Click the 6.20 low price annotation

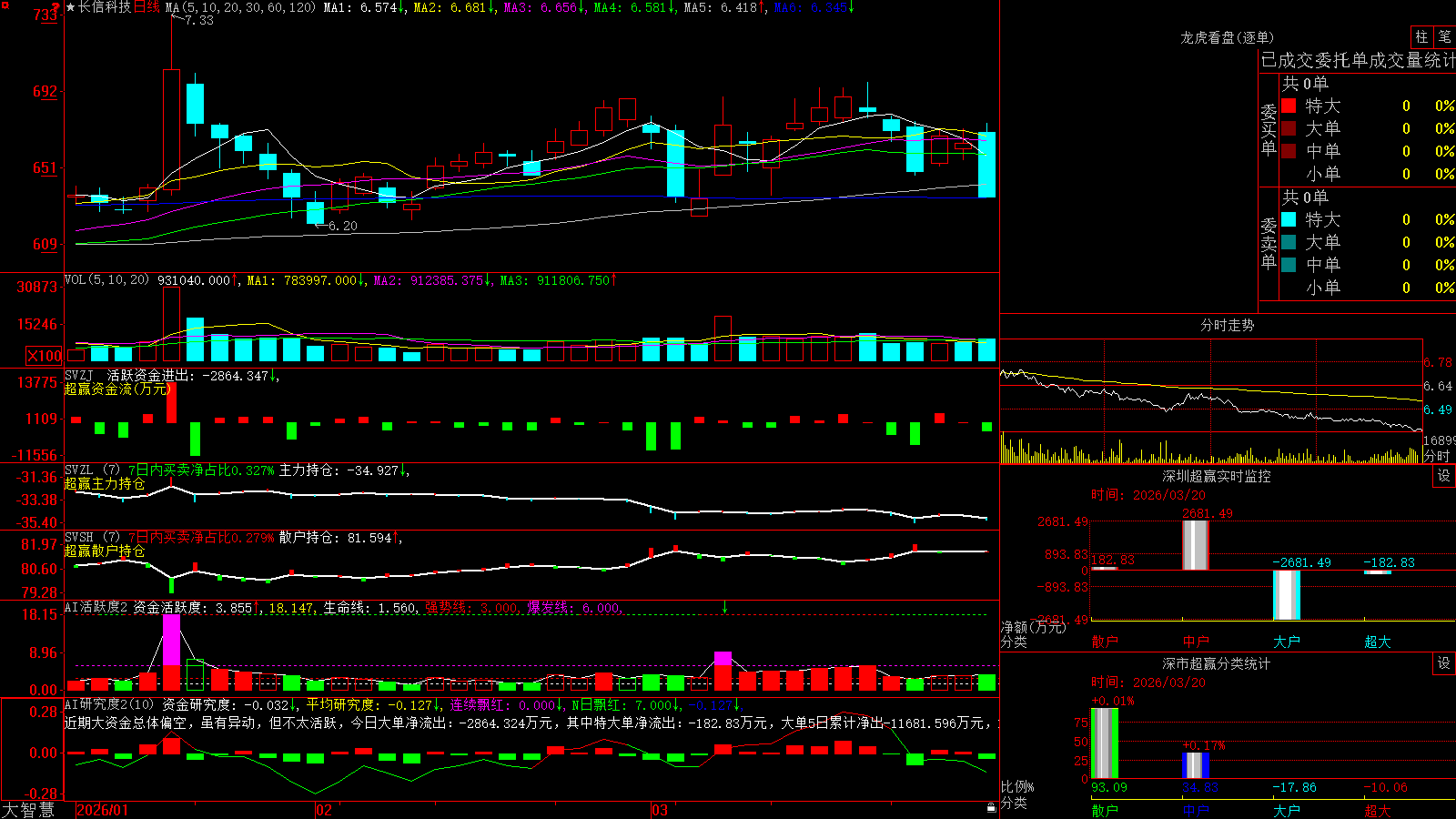coord(343,226)
